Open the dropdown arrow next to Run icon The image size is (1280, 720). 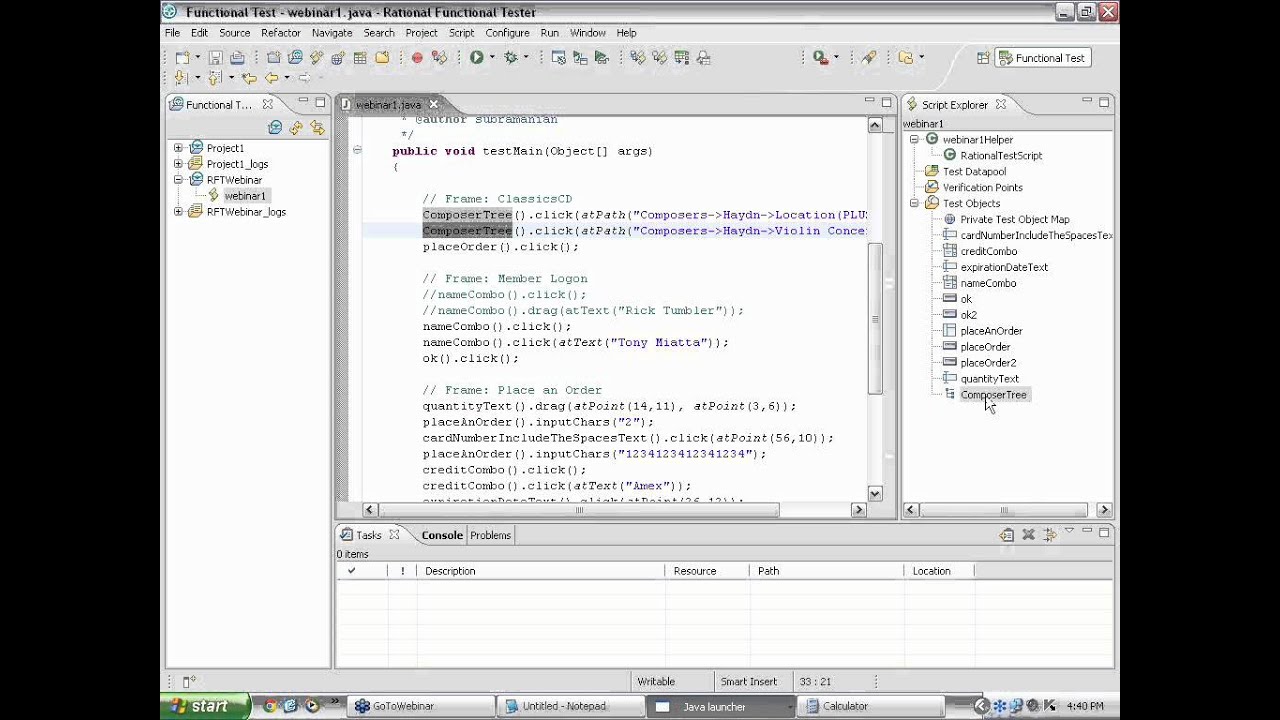(491, 58)
